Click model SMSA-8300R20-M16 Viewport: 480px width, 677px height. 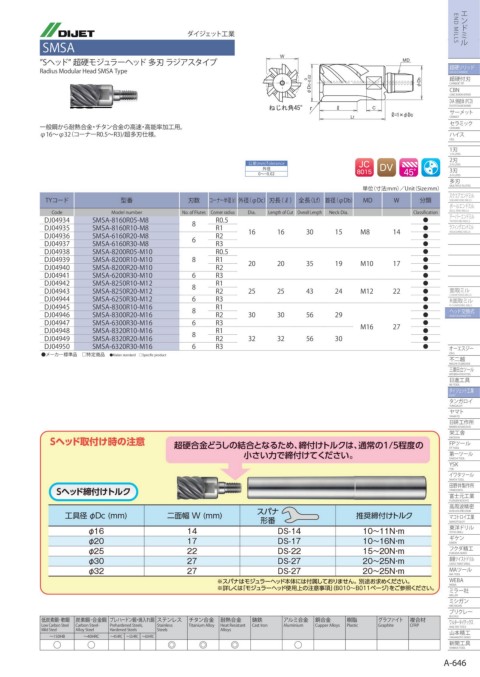[x=122, y=315]
